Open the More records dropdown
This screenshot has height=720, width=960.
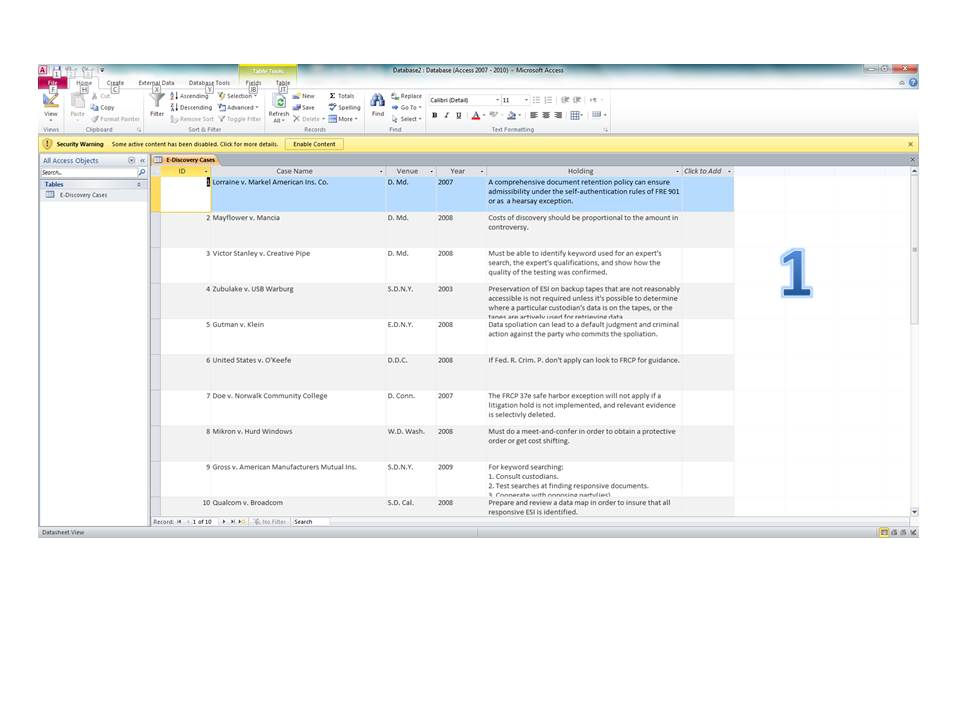point(343,119)
